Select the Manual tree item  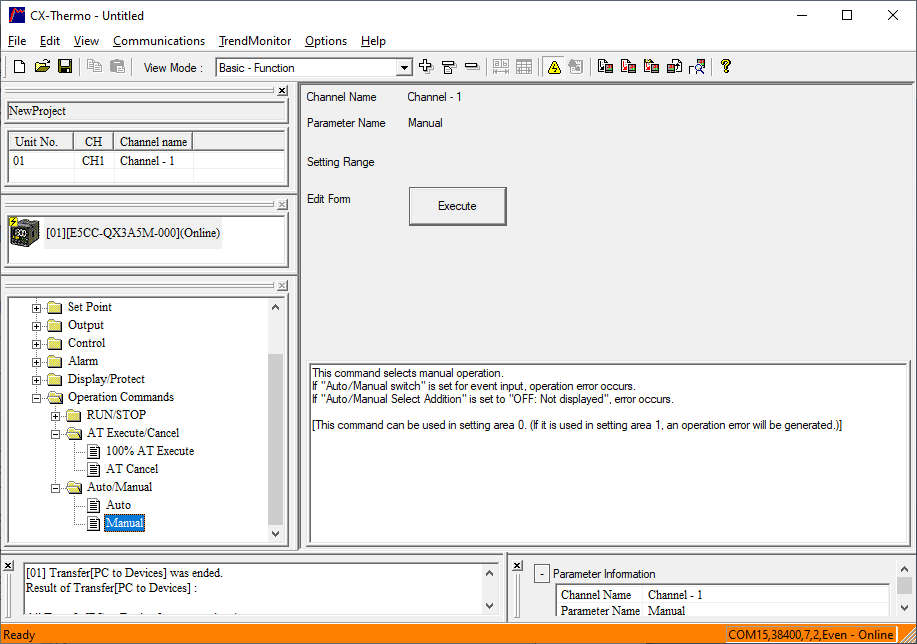pyautogui.click(x=124, y=523)
